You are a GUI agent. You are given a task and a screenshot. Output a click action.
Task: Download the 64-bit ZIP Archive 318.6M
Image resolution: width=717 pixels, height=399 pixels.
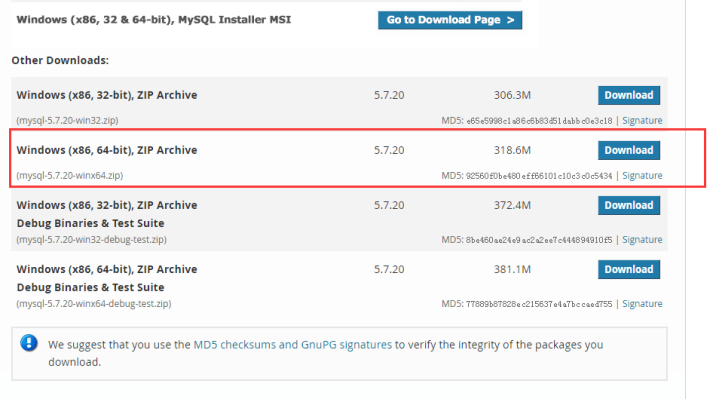point(629,150)
